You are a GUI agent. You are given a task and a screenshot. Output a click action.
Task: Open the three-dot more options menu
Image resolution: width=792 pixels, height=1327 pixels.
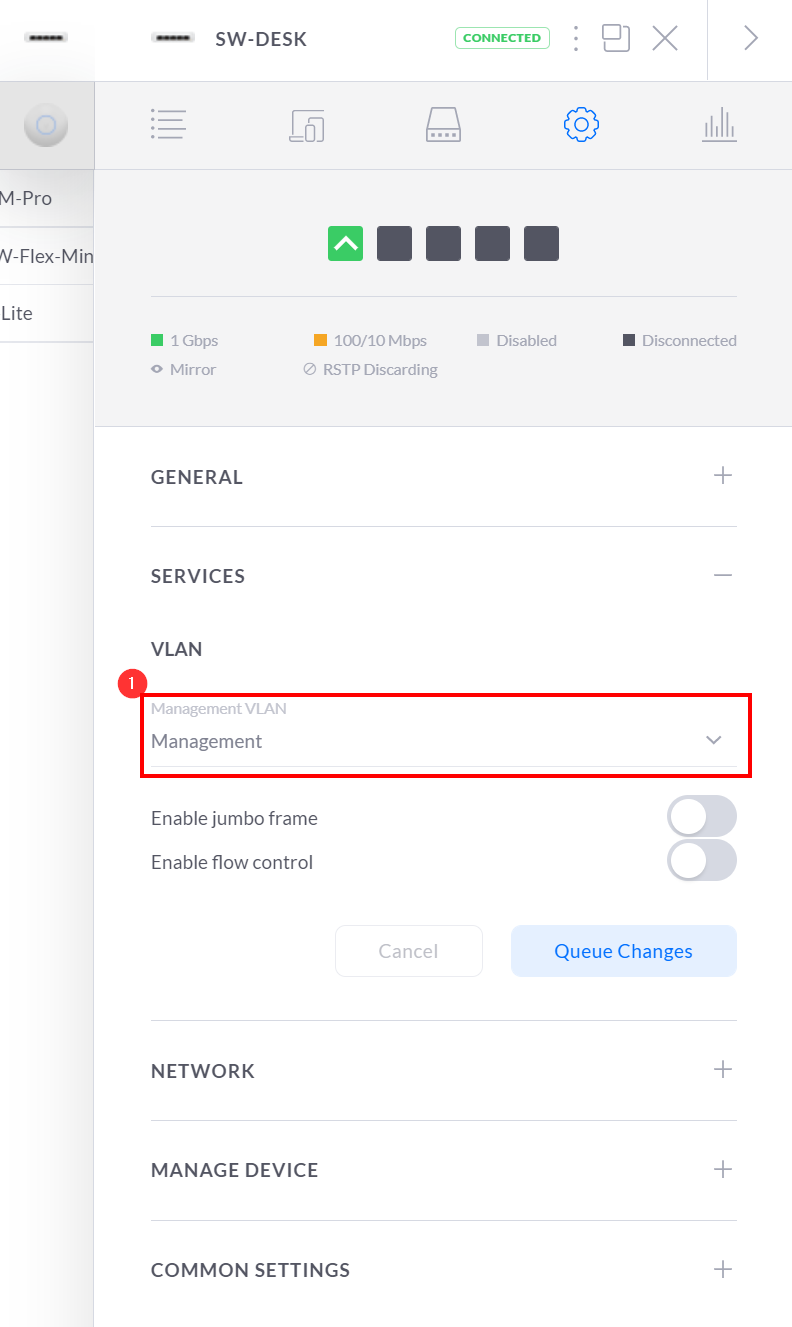click(x=576, y=39)
